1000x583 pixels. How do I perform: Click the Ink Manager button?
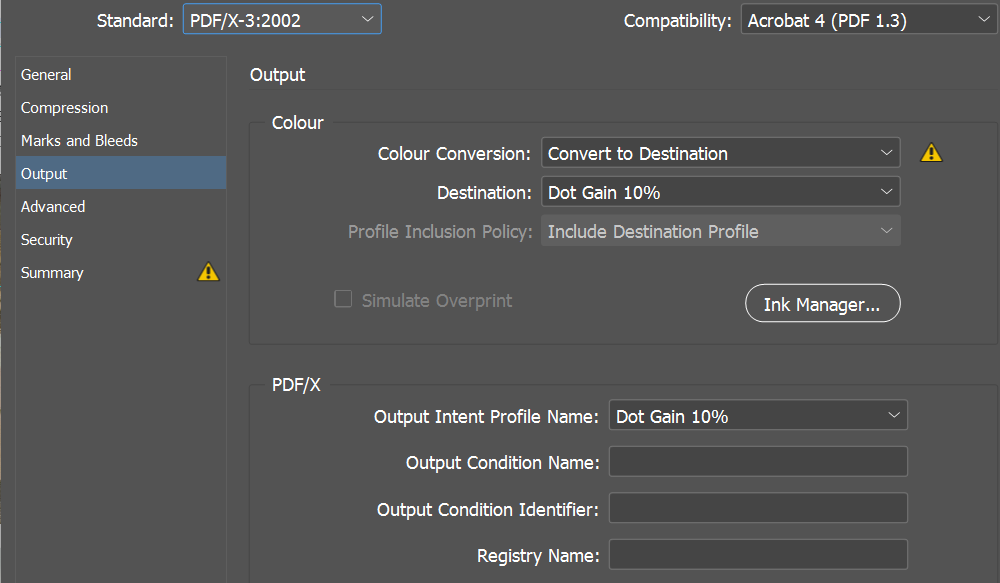822,304
